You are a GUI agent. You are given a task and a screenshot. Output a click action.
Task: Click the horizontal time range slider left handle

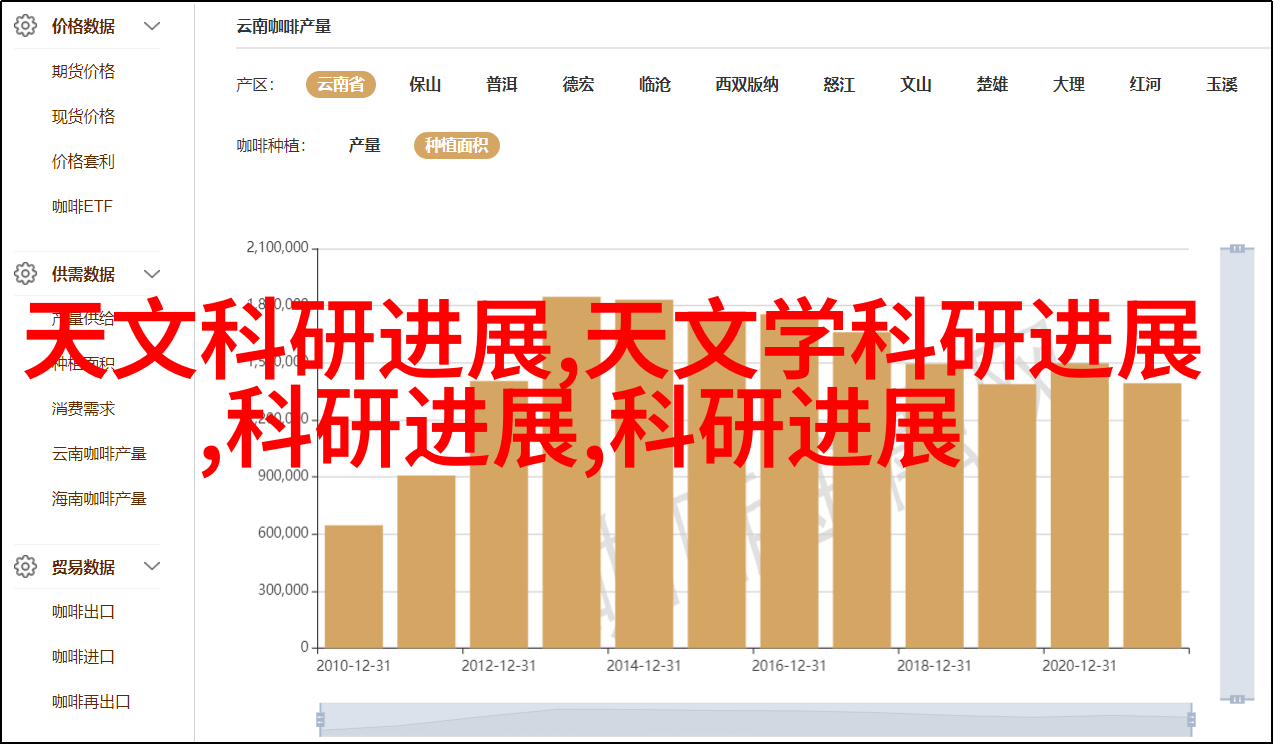[x=320, y=719]
